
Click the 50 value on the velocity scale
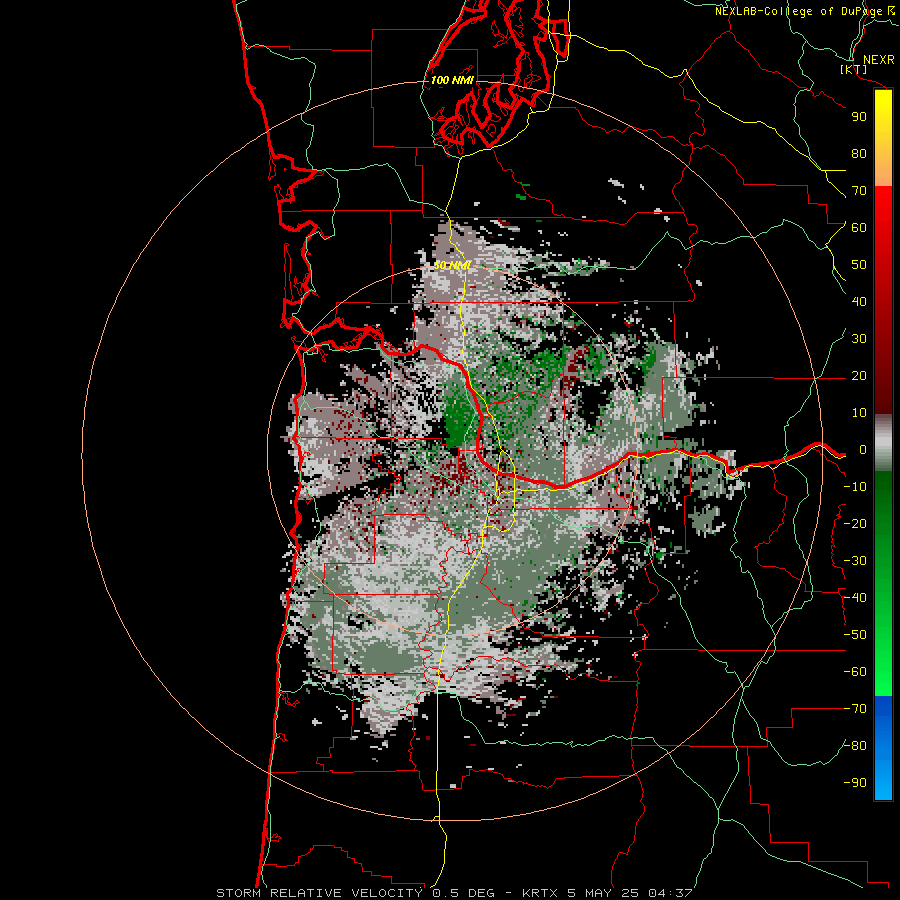859,265
